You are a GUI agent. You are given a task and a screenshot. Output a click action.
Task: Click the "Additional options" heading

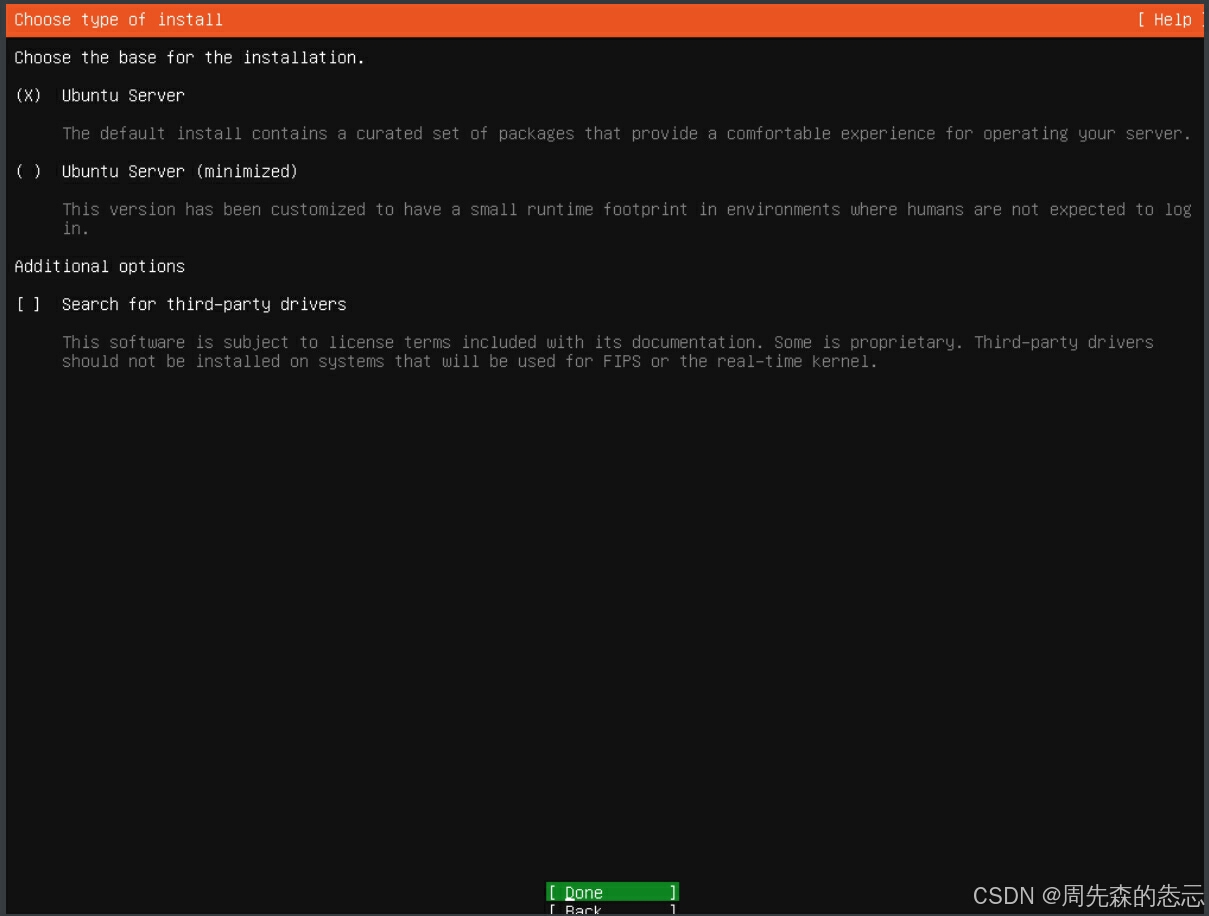[x=100, y=266]
